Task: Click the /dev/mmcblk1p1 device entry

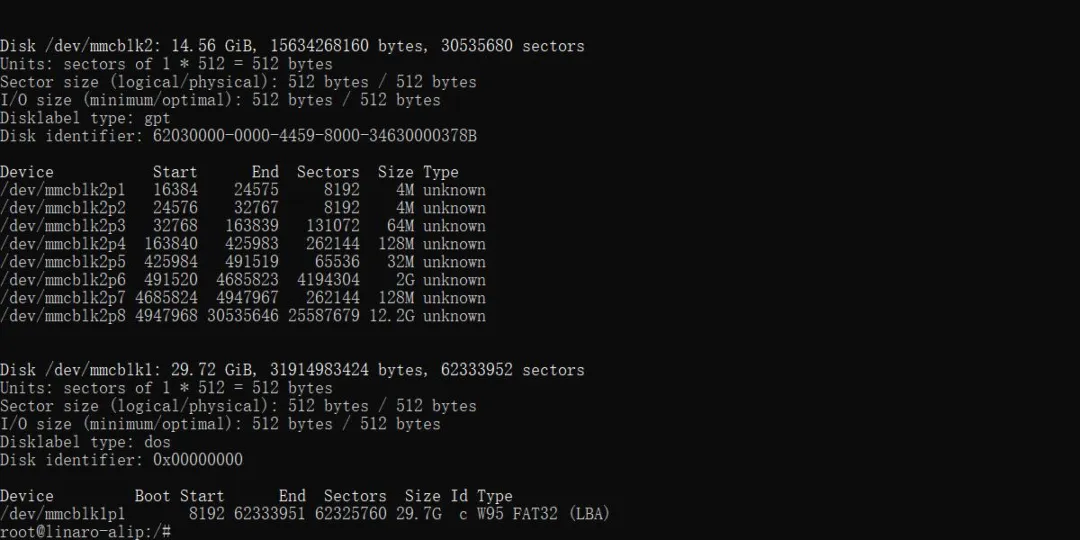Action: click(63, 514)
